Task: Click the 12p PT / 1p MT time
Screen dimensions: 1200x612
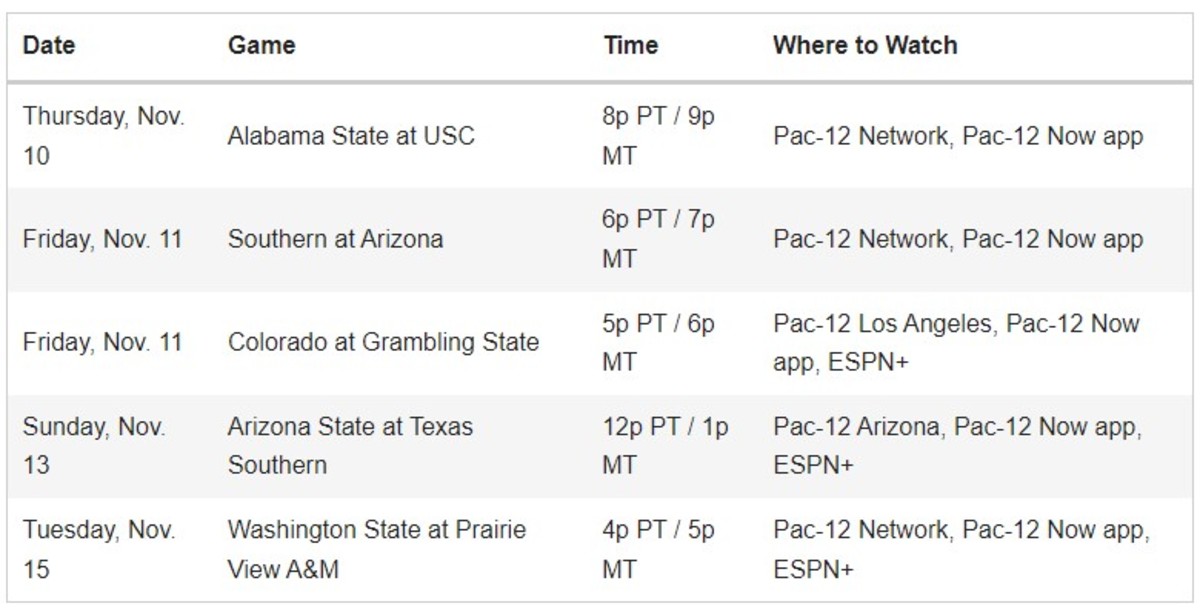Action: click(666, 445)
